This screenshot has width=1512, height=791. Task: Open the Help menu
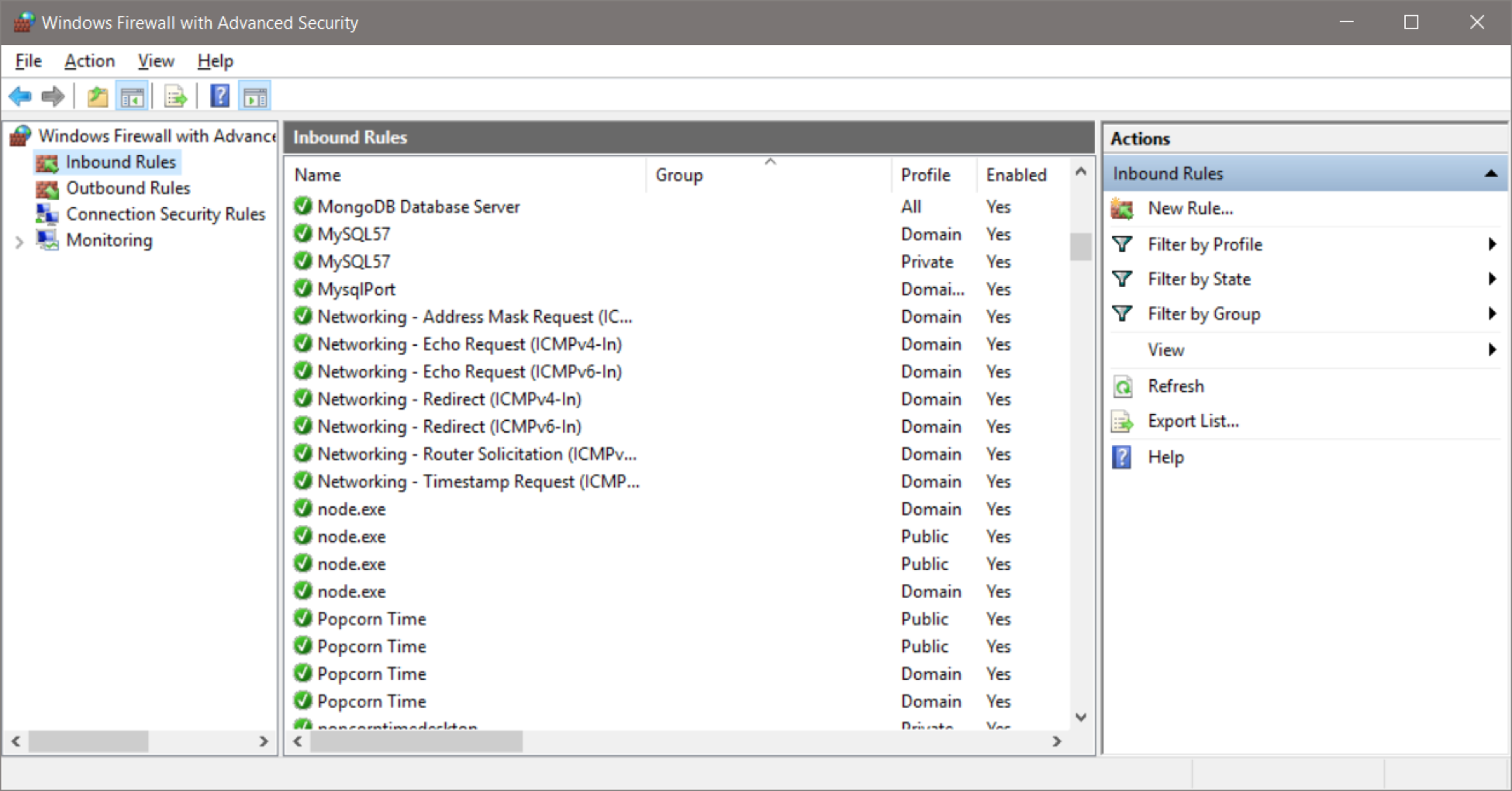pyautogui.click(x=215, y=61)
